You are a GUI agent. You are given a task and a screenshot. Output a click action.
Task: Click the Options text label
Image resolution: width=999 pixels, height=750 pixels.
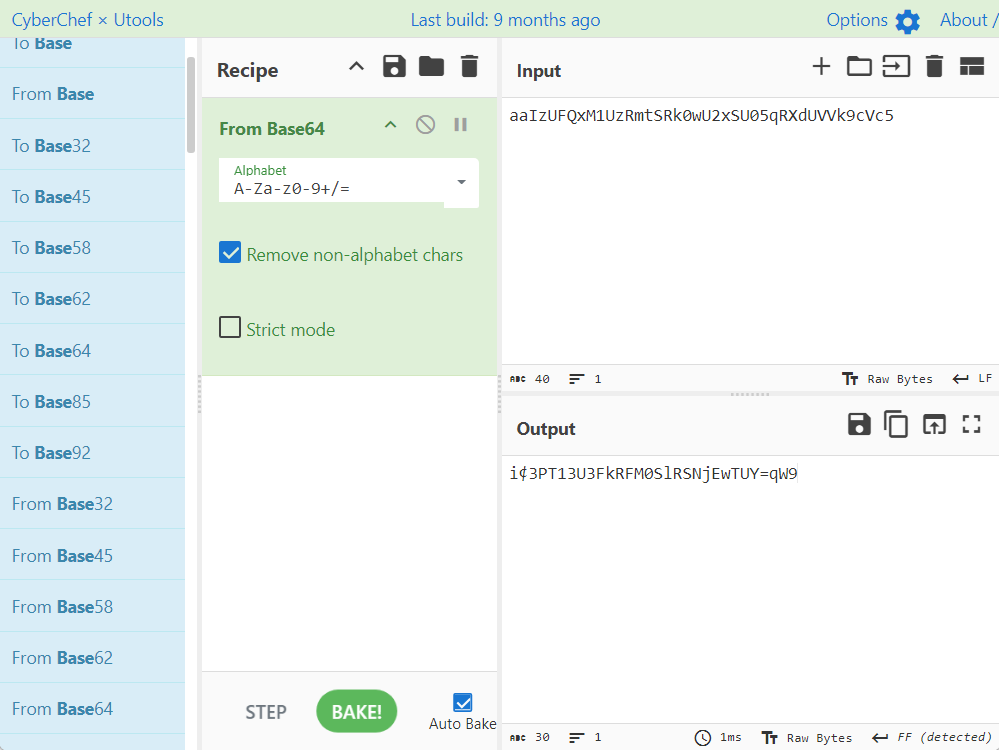point(857,20)
